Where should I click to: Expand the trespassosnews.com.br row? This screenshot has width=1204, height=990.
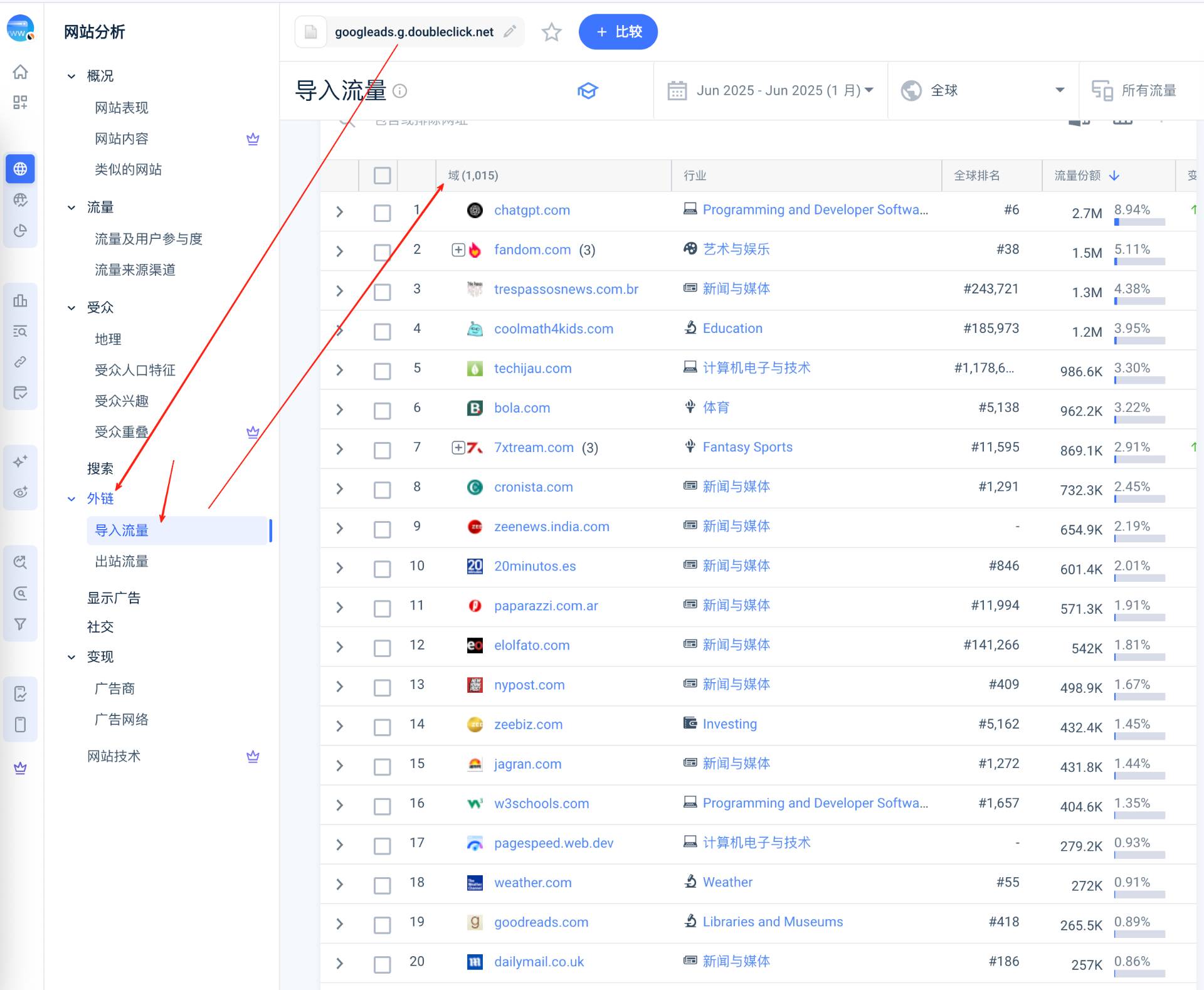tap(339, 291)
